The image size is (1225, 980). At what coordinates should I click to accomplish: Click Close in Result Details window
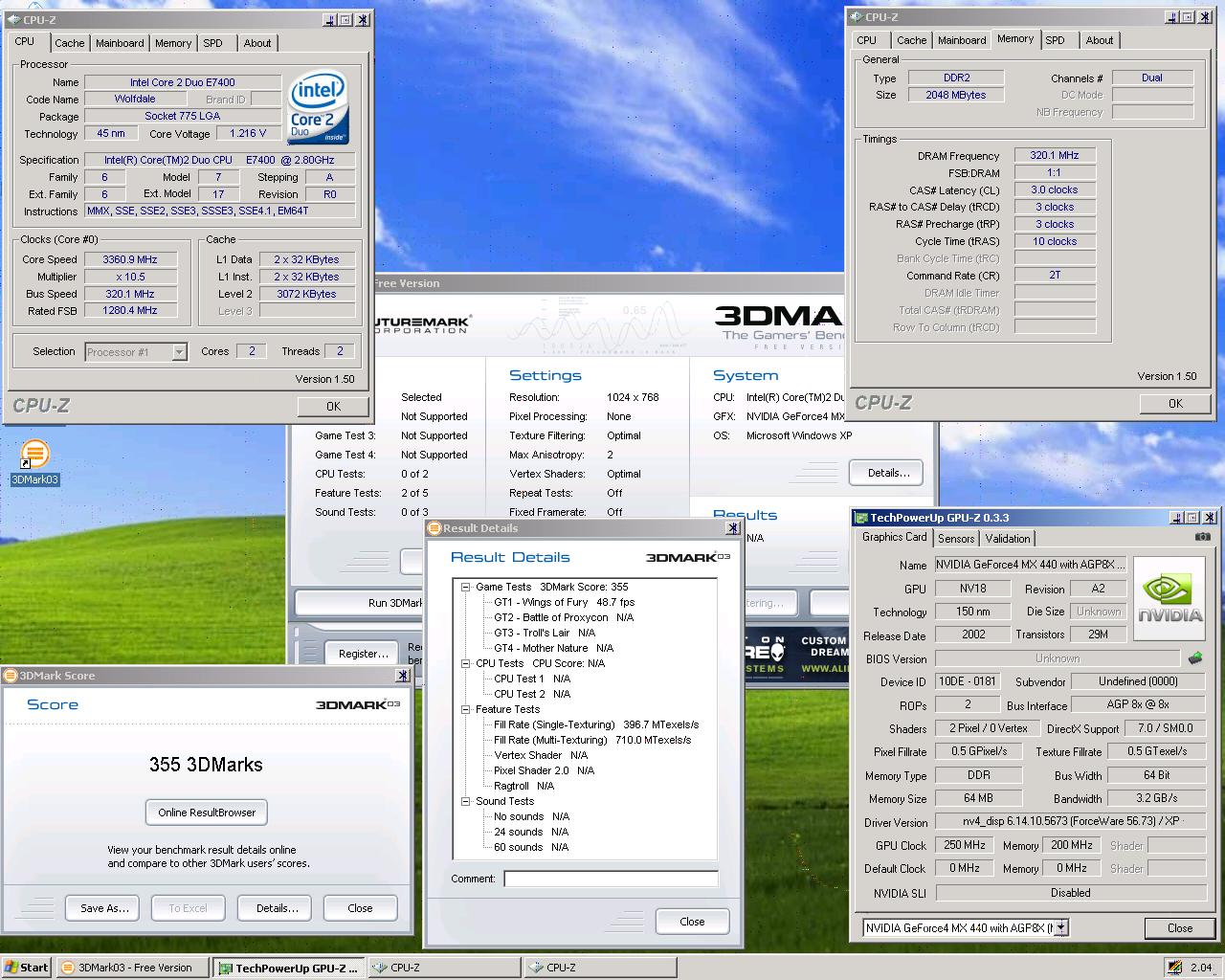(692, 922)
